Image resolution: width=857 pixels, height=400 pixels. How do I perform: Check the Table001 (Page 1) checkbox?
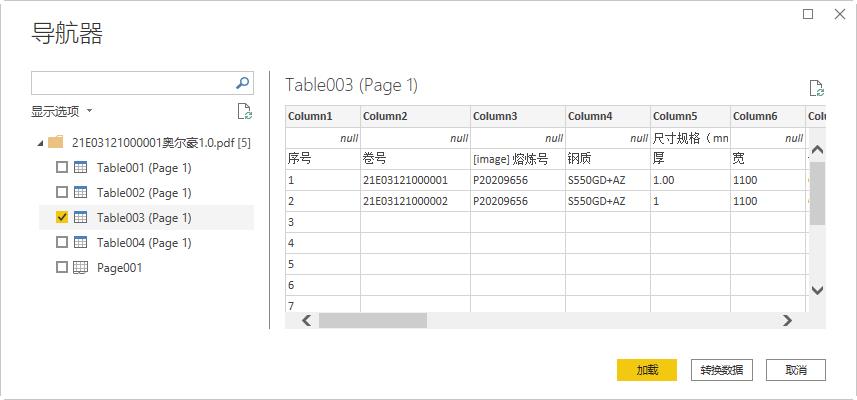click(62, 168)
